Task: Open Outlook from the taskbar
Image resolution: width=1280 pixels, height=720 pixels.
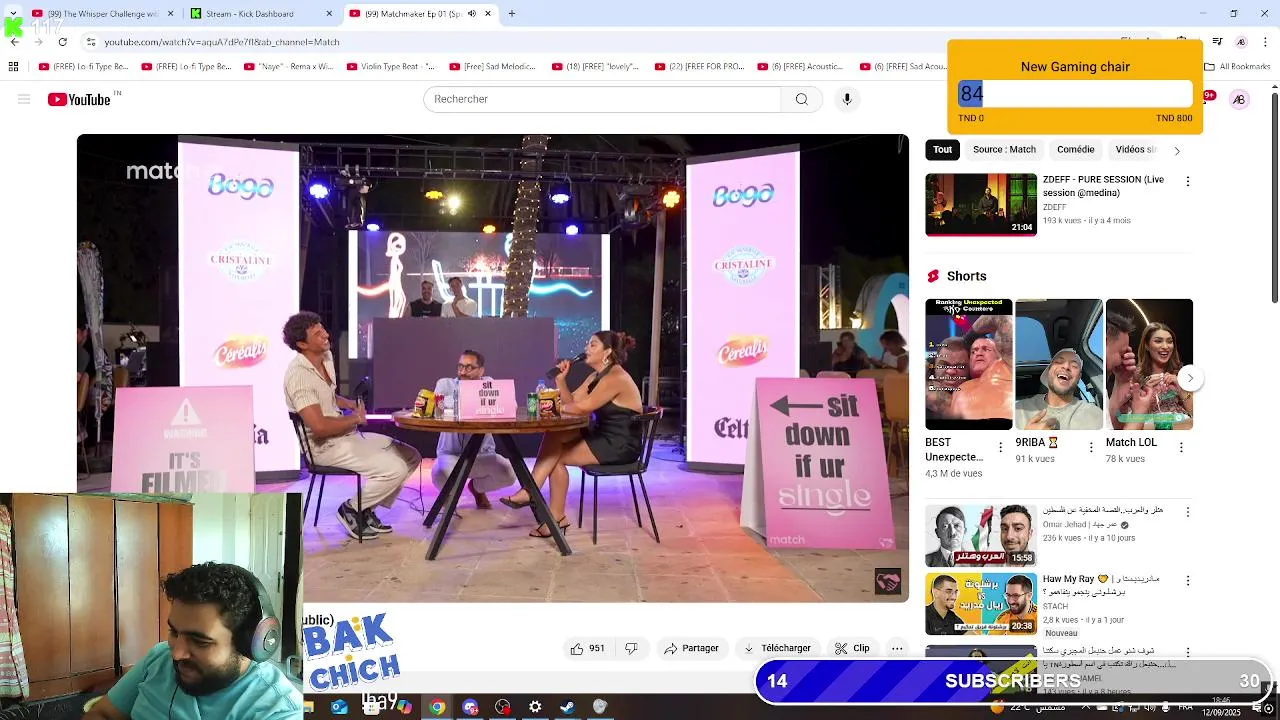Action: [x=339, y=707]
